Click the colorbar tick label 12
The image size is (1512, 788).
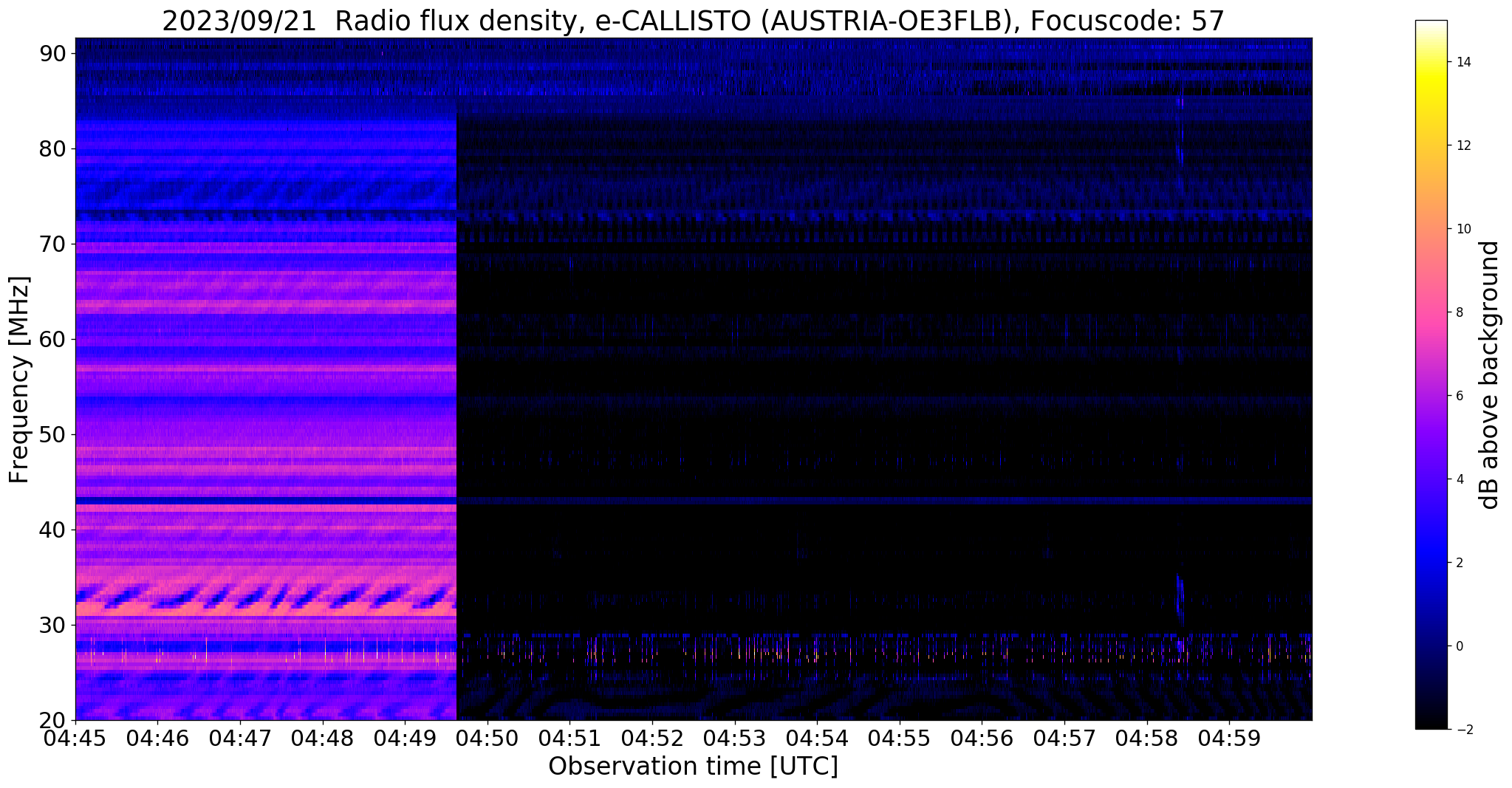[x=1461, y=145]
